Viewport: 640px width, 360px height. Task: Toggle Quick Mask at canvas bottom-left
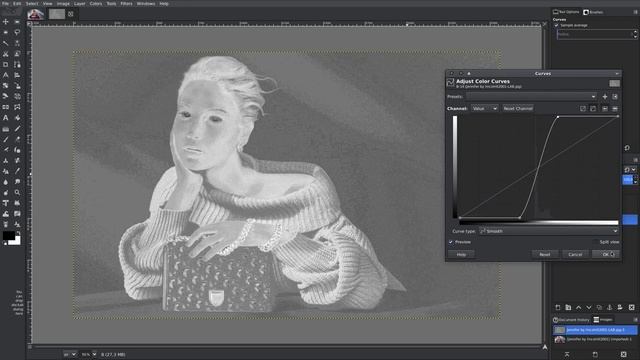click(29, 347)
